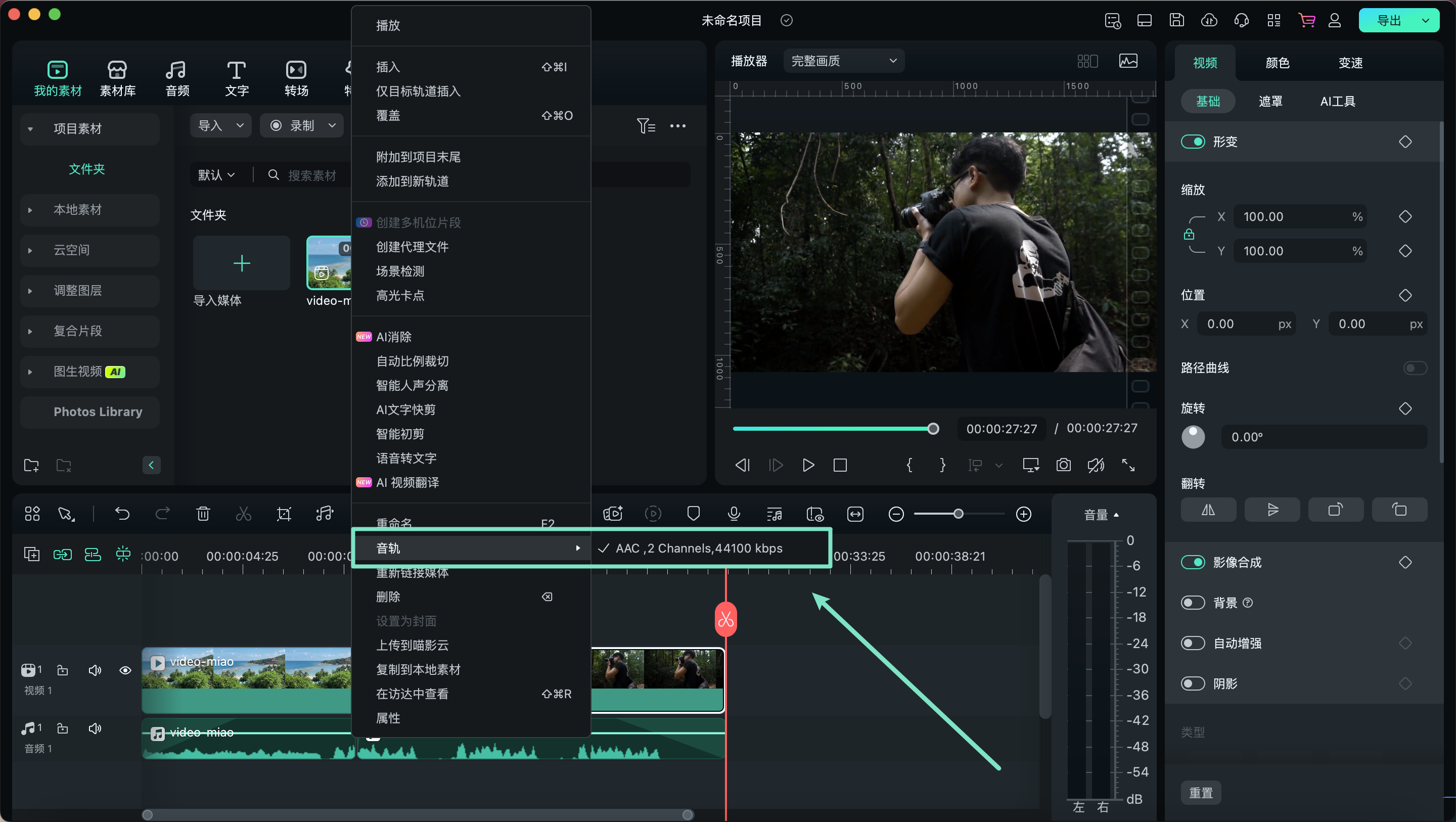
Task: Toggle the 形变 transform switch
Action: [x=1193, y=142]
